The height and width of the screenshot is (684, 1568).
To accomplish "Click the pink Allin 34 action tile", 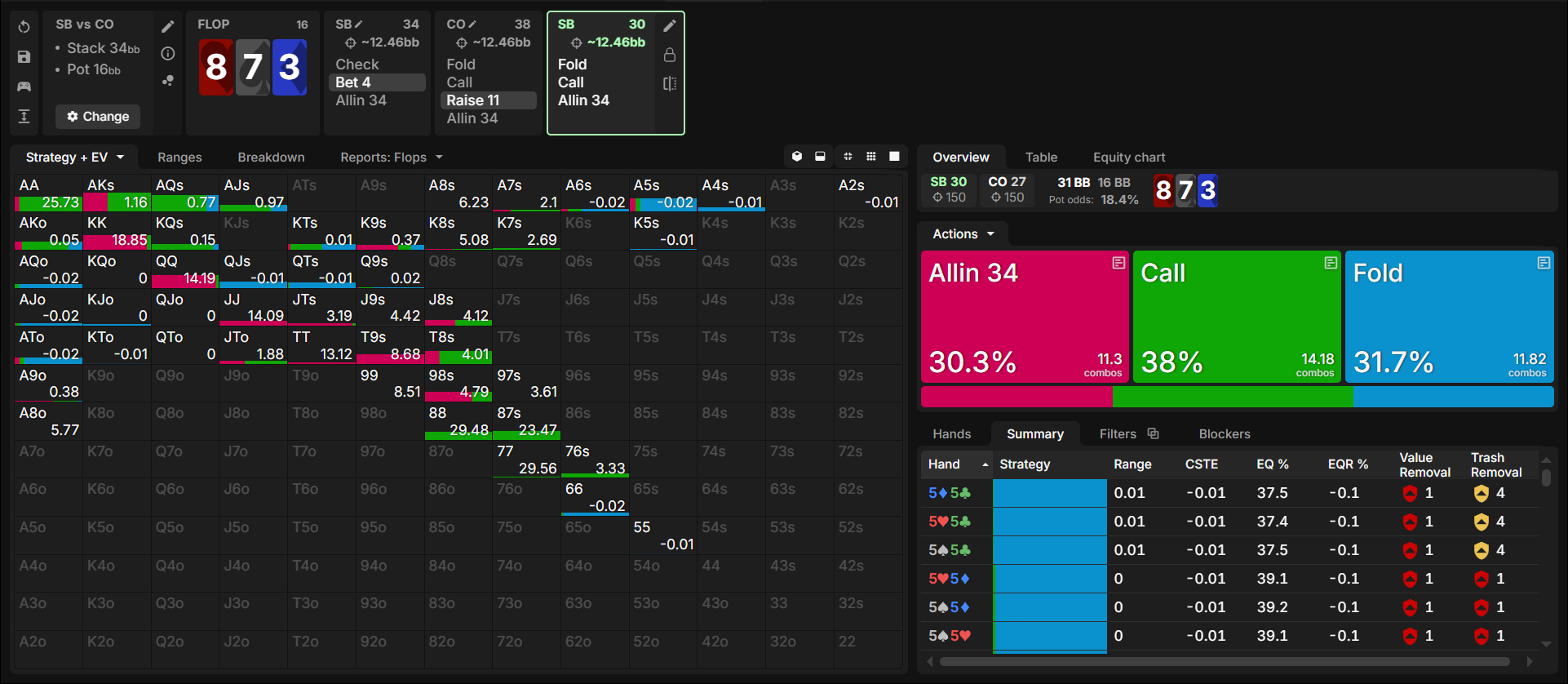I will pos(1025,317).
